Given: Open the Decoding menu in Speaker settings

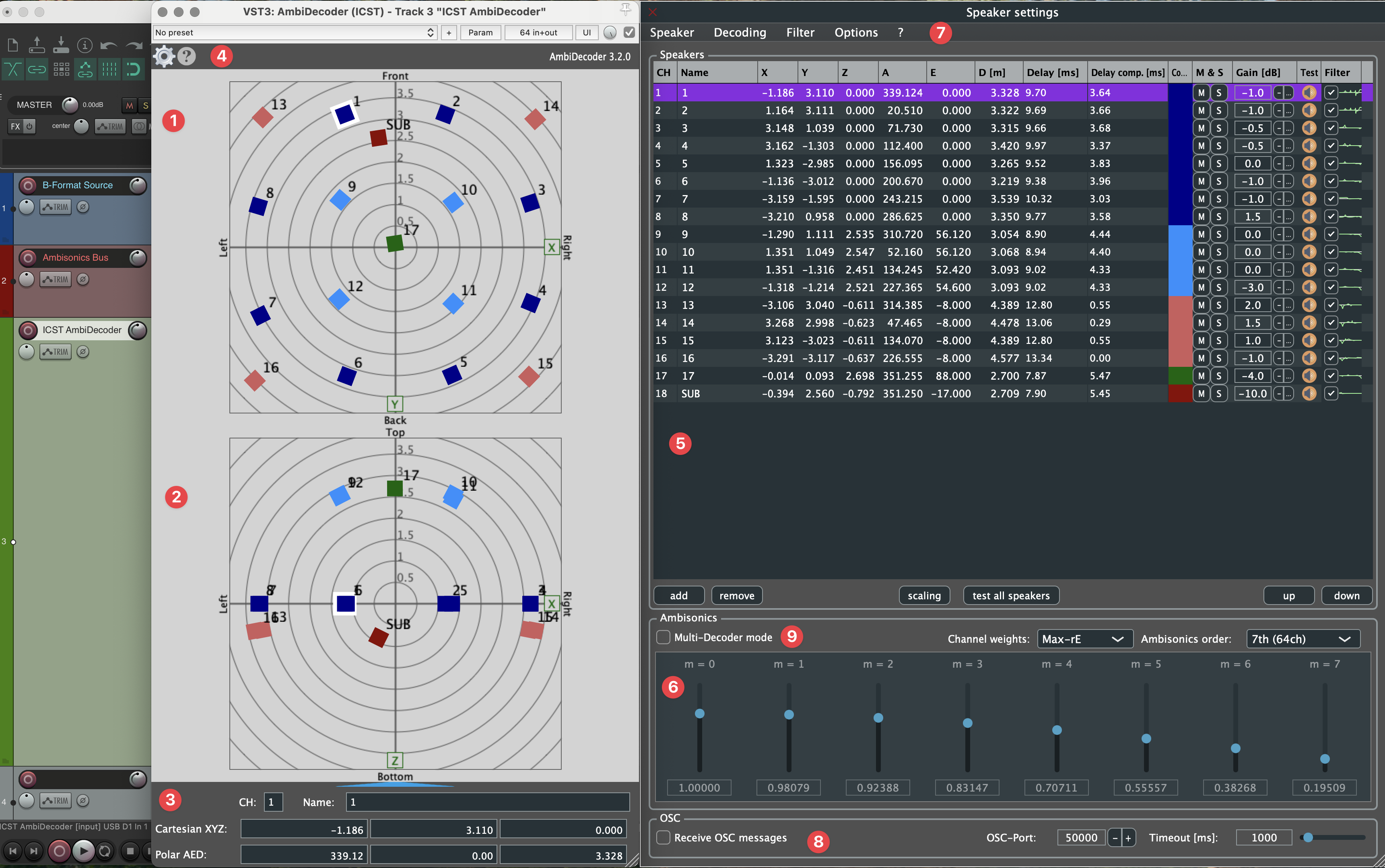Looking at the screenshot, I should click(x=740, y=33).
